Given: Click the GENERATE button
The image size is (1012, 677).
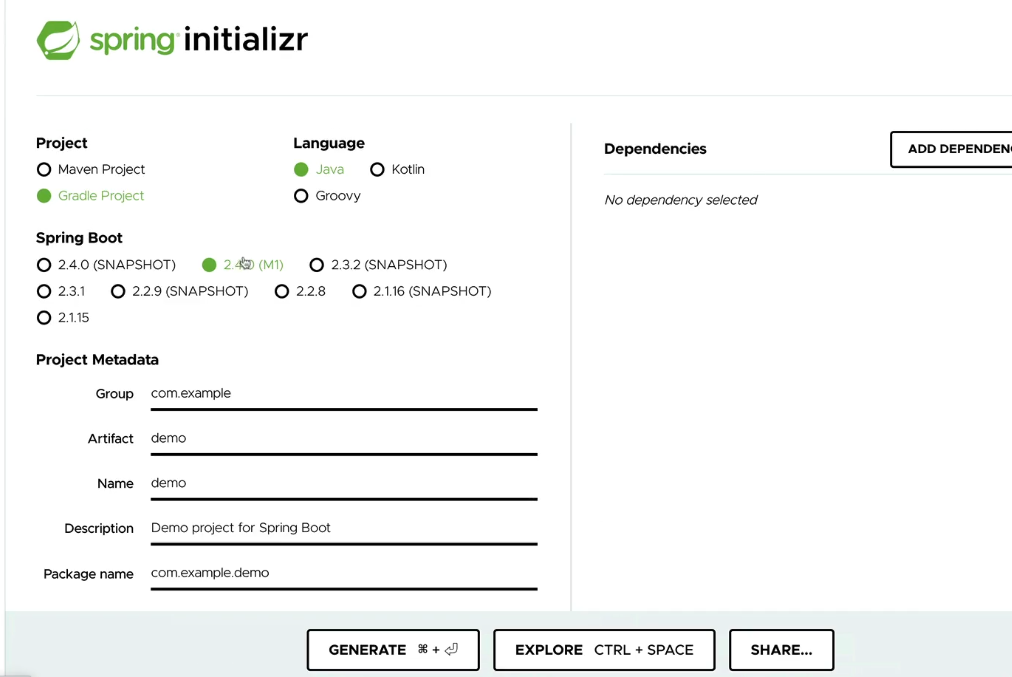Looking at the screenshot, I should [x=393, y=650].
